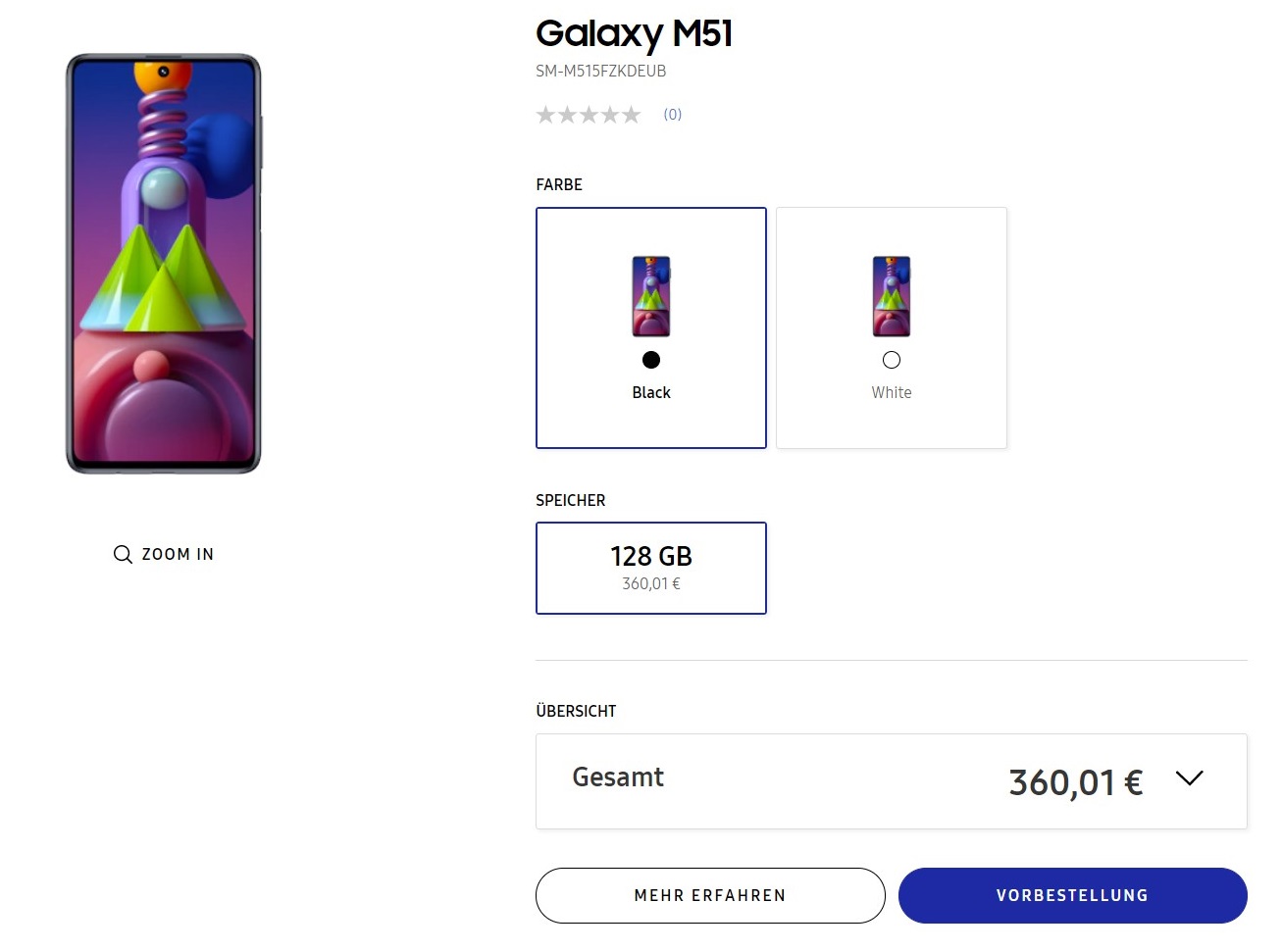Click the 360,01 € total in the overview
This screenshot has height=952, width=1282.
click(x=1075, y=782)
